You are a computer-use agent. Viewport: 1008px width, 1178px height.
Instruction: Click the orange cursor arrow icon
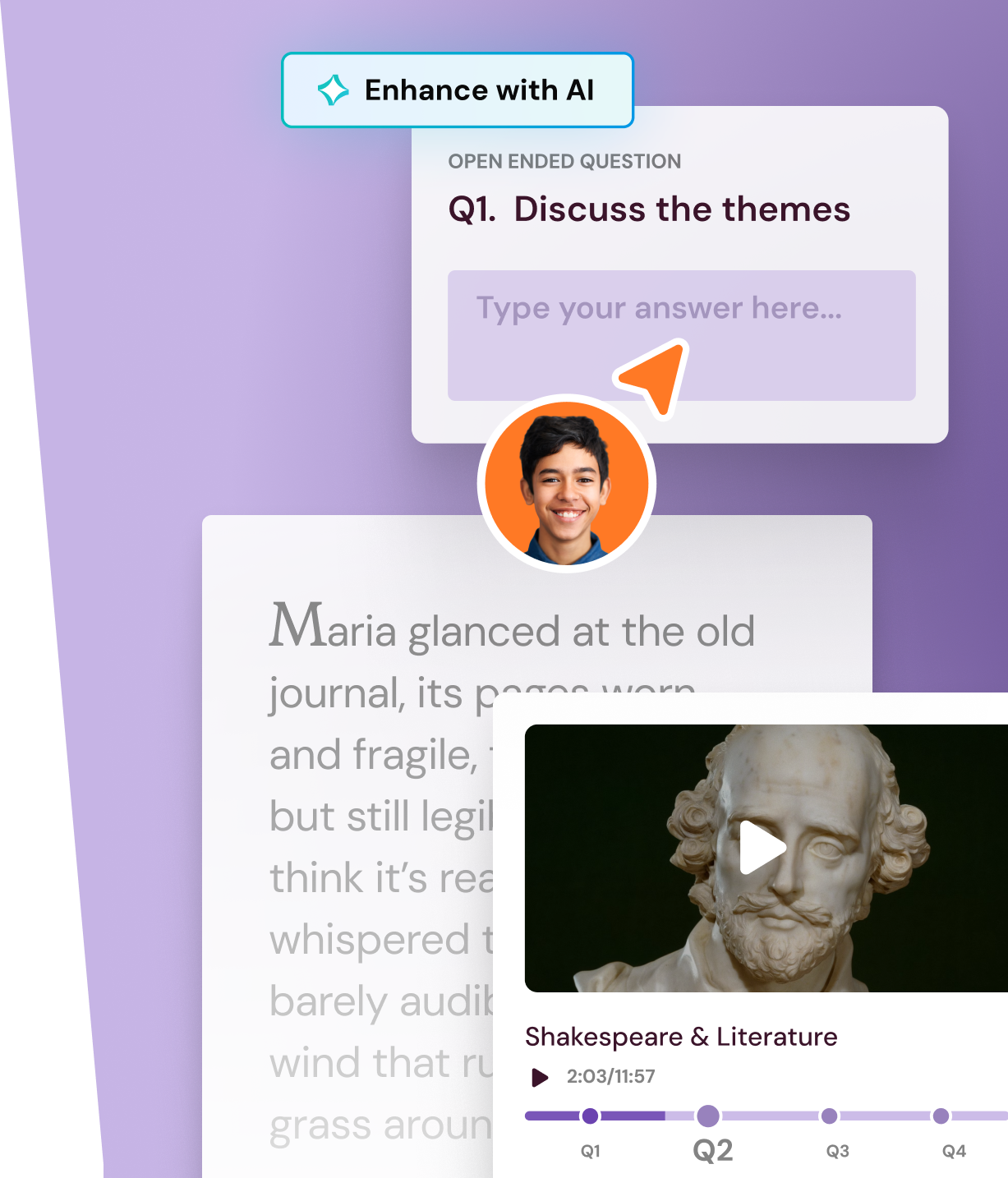(x=652, y=378)
